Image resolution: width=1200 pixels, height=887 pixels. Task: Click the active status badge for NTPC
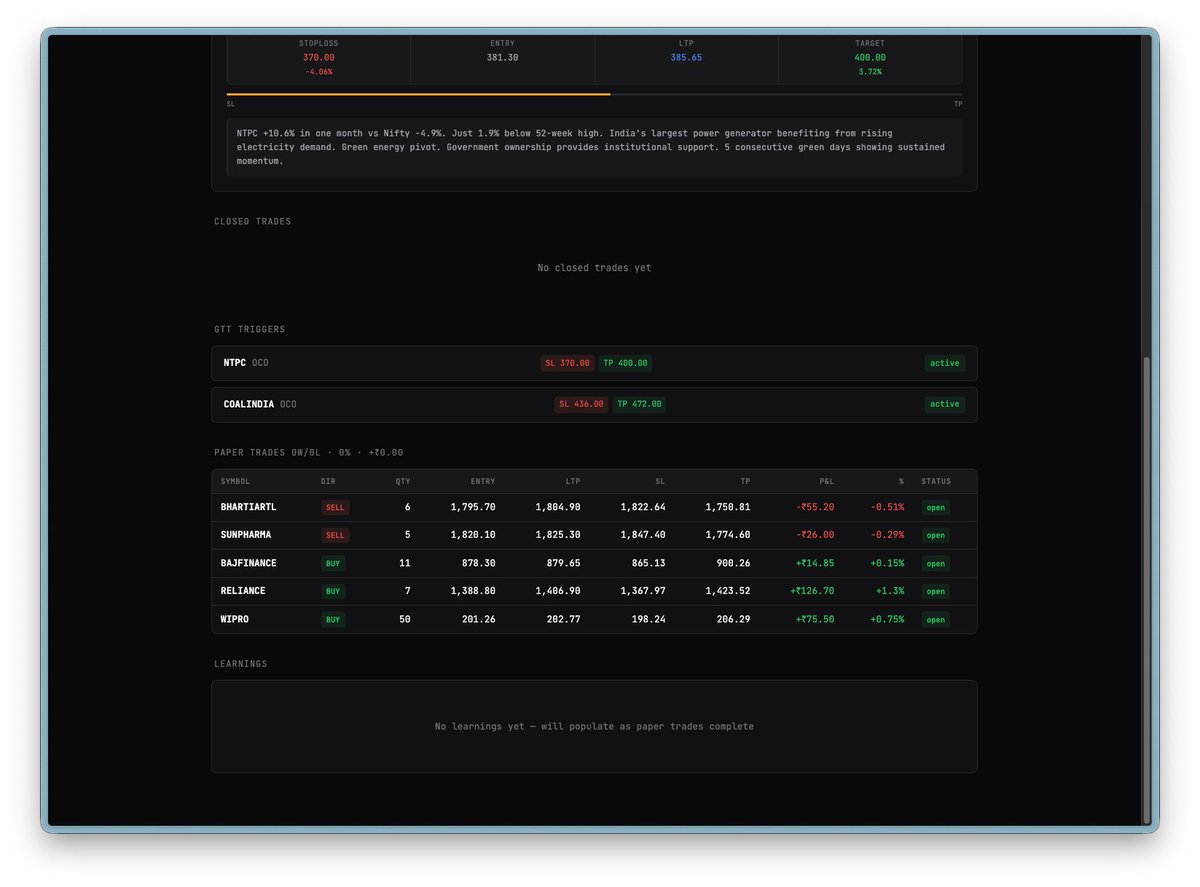944,363
